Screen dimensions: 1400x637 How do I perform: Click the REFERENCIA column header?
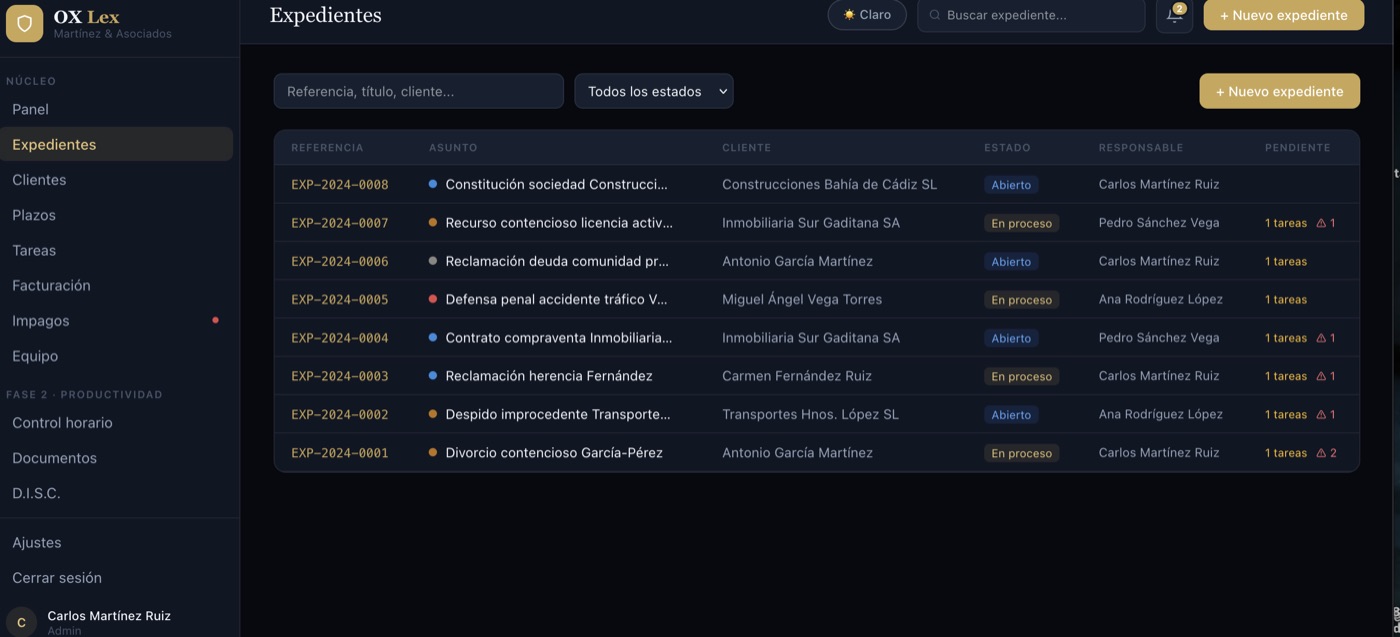[x=327, y=148]
